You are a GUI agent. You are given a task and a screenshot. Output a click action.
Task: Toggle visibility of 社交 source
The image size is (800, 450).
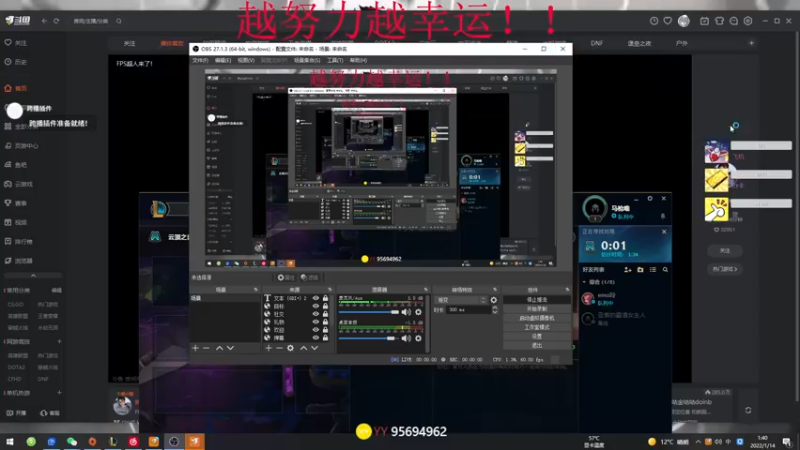coord(316,314)
